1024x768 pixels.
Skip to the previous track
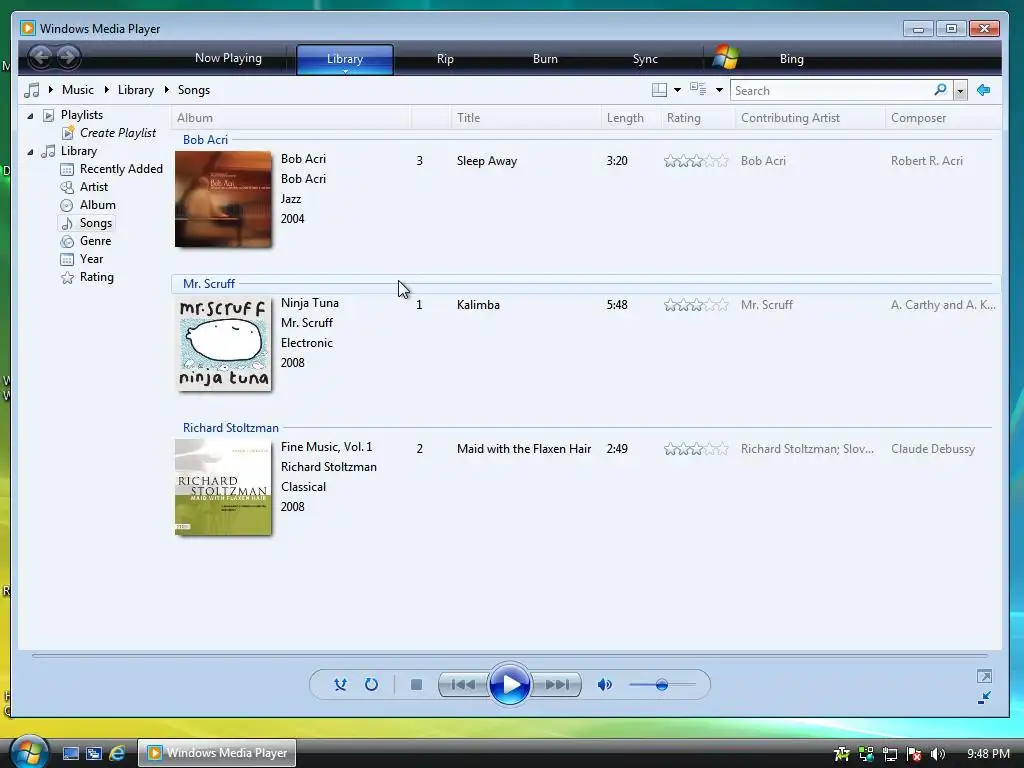(x=464, y=684)
